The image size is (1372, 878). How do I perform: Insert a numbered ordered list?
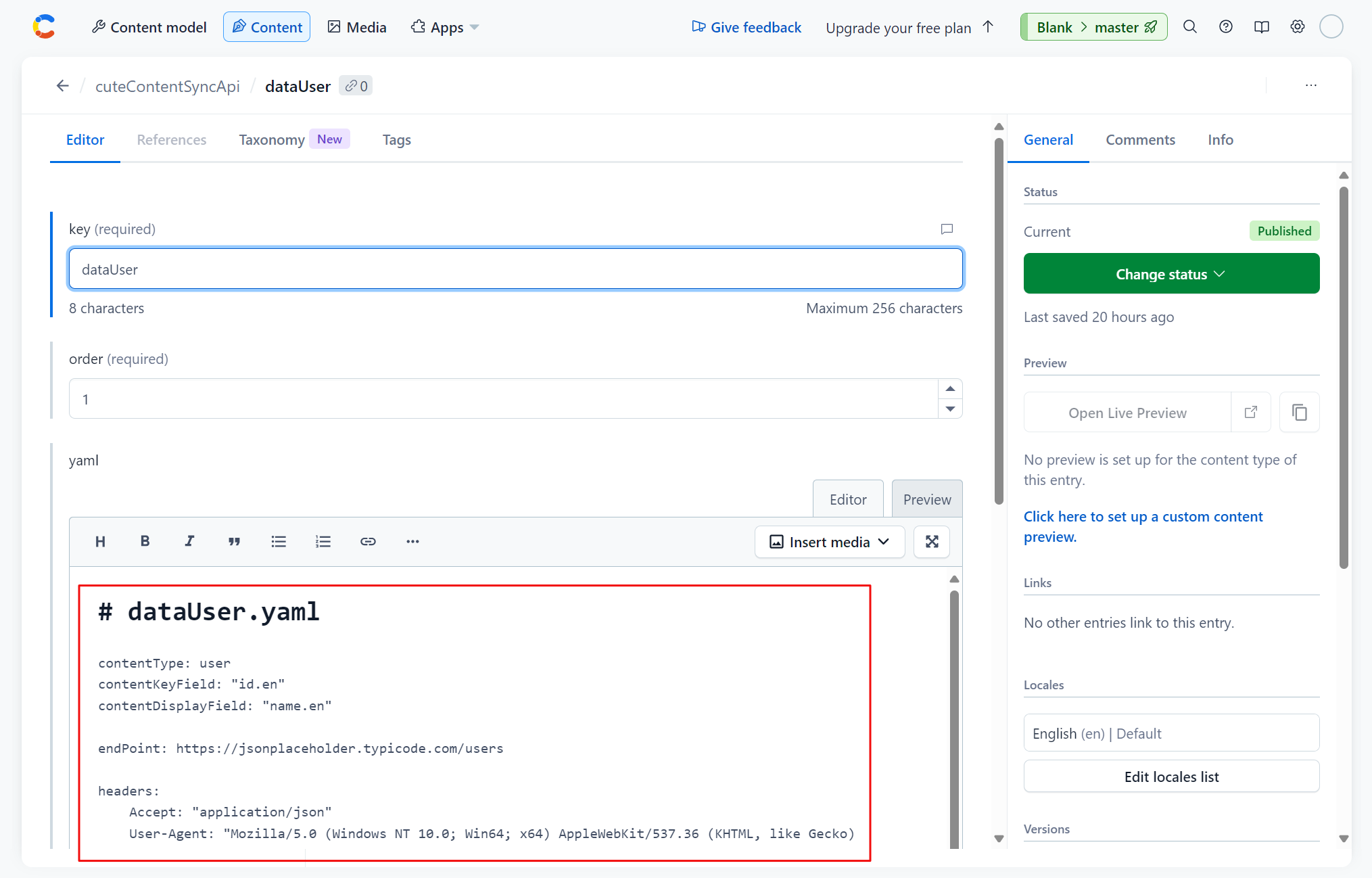(323, 541)
